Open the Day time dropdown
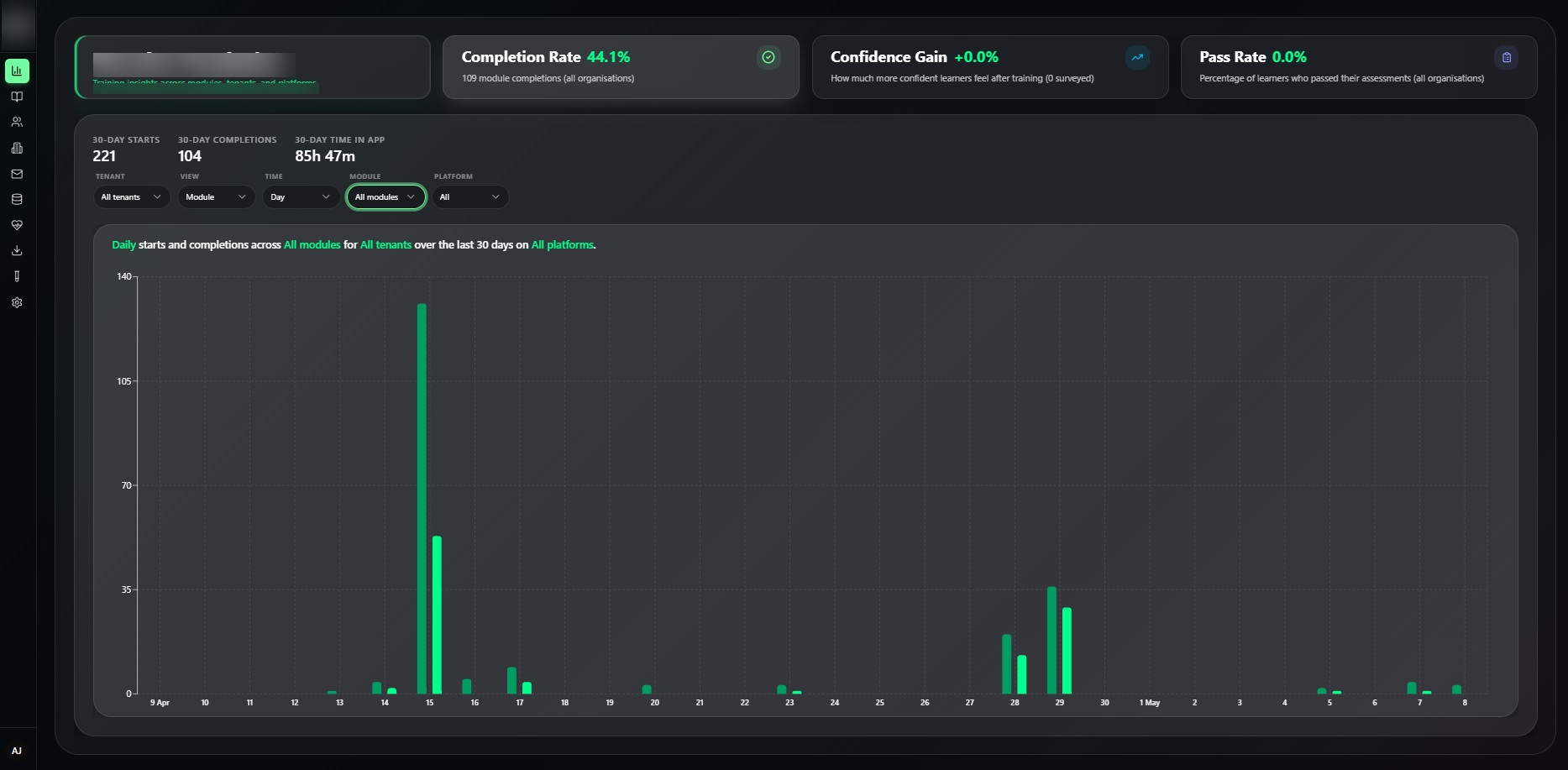The image size is (1568, 770). coord(301,196)
